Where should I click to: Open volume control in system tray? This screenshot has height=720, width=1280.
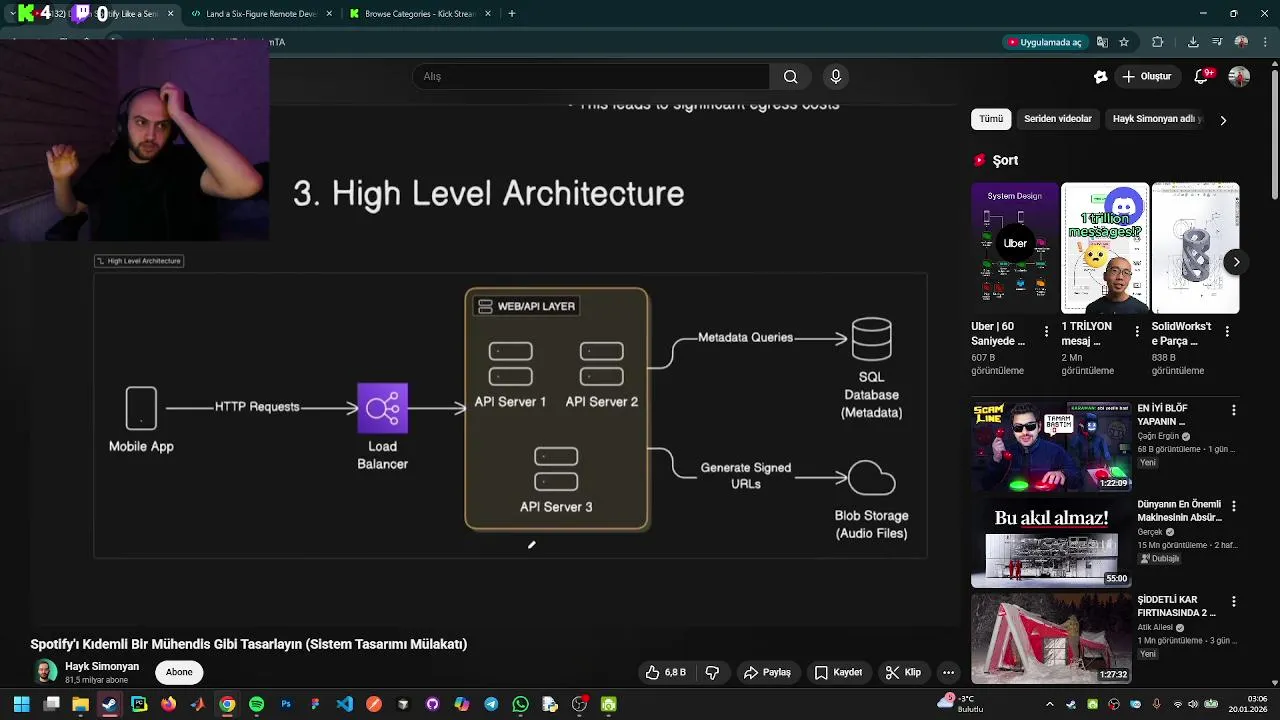(1193, 704)
